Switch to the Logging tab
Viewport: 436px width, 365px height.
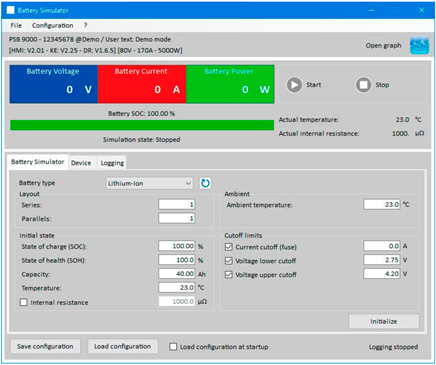[112, 163]
